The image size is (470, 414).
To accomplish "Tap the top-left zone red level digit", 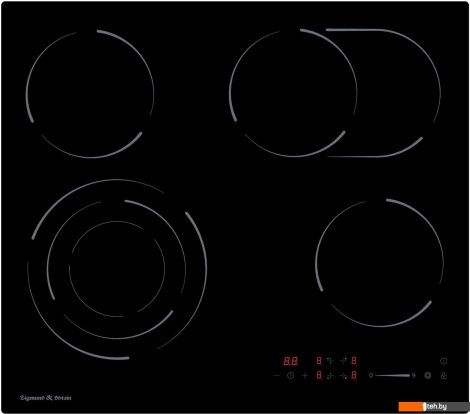I will click(319, 361).
